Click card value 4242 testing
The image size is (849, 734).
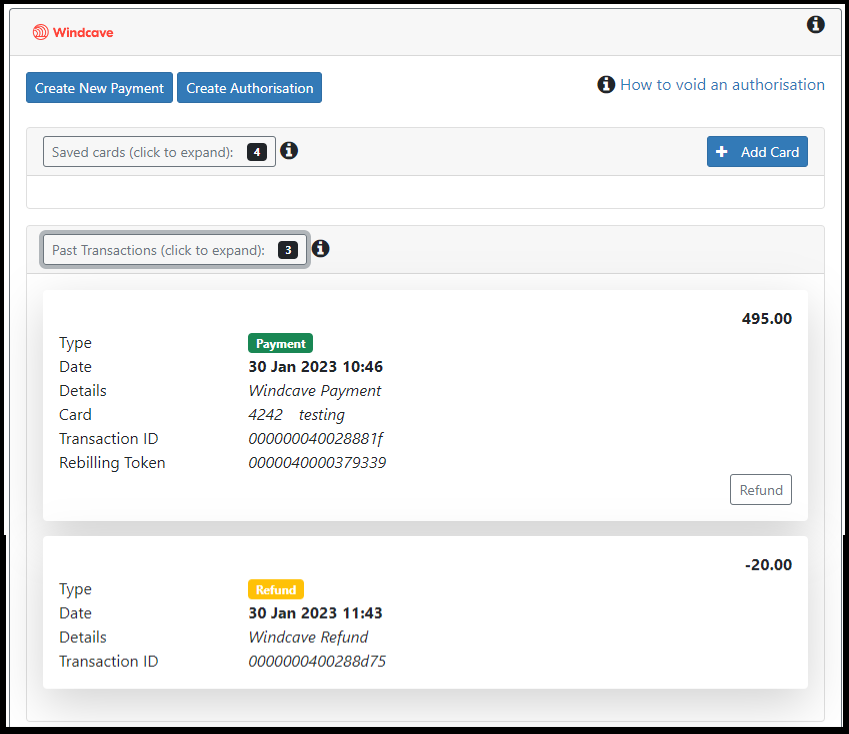pos(297,415)
